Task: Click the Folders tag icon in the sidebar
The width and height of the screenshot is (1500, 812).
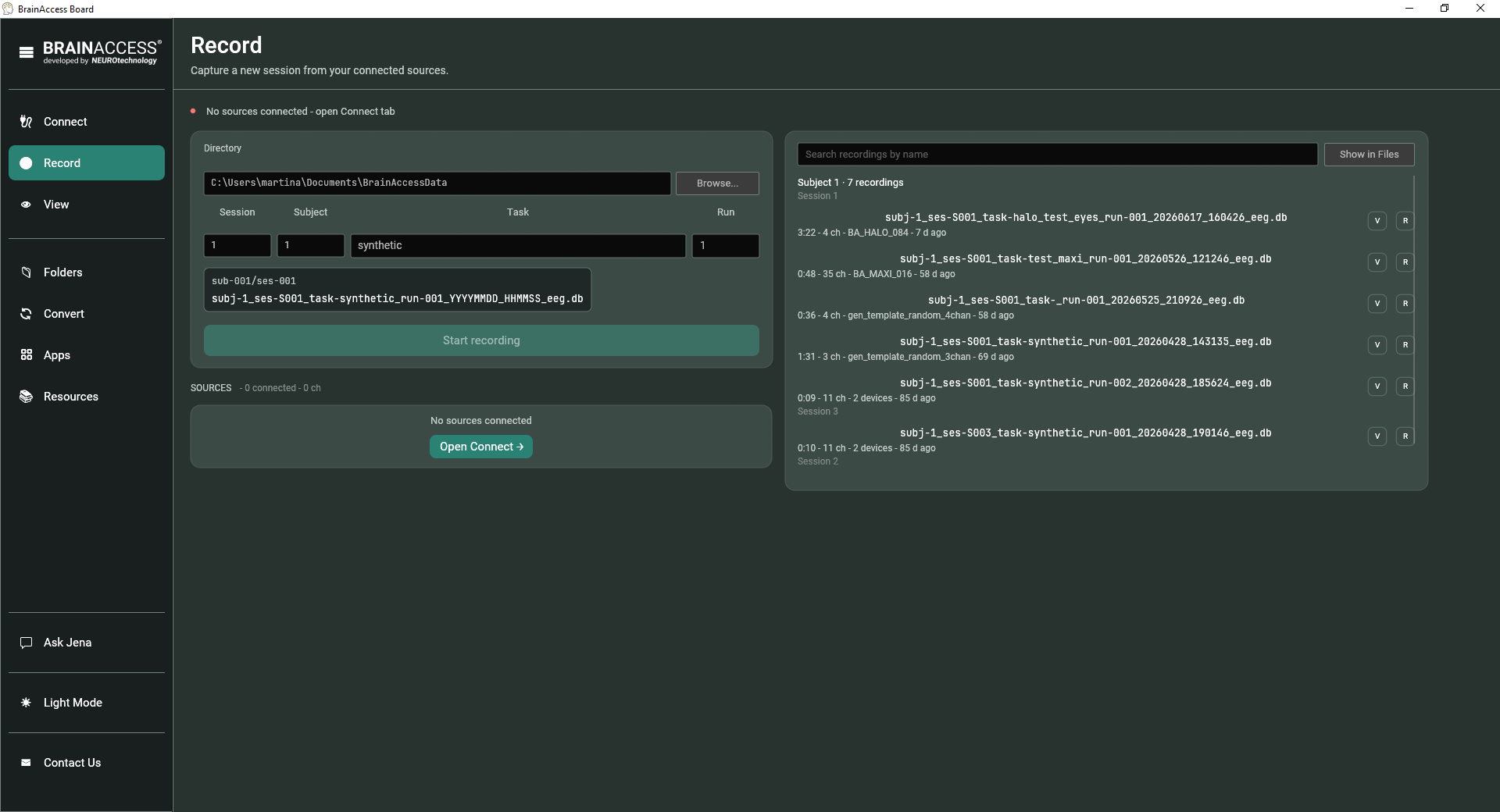Action: click(x=27, y=272)
